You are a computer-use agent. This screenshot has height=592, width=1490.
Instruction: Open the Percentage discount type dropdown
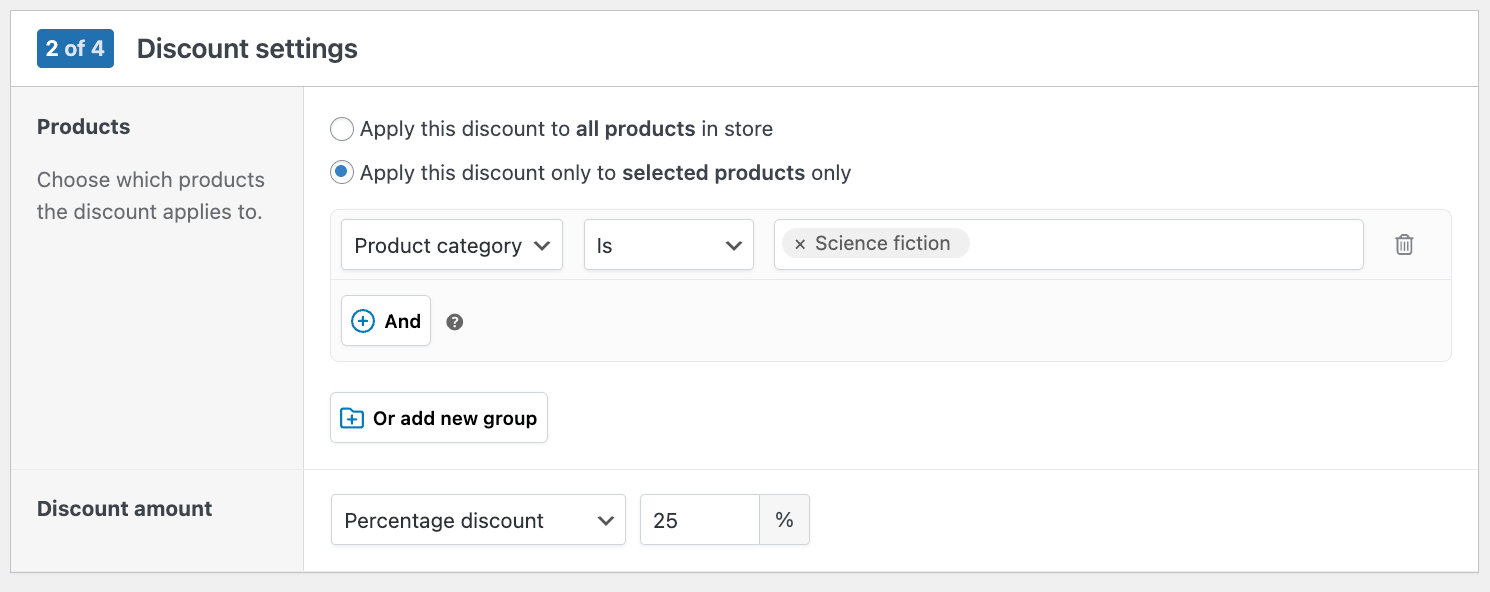478,520
